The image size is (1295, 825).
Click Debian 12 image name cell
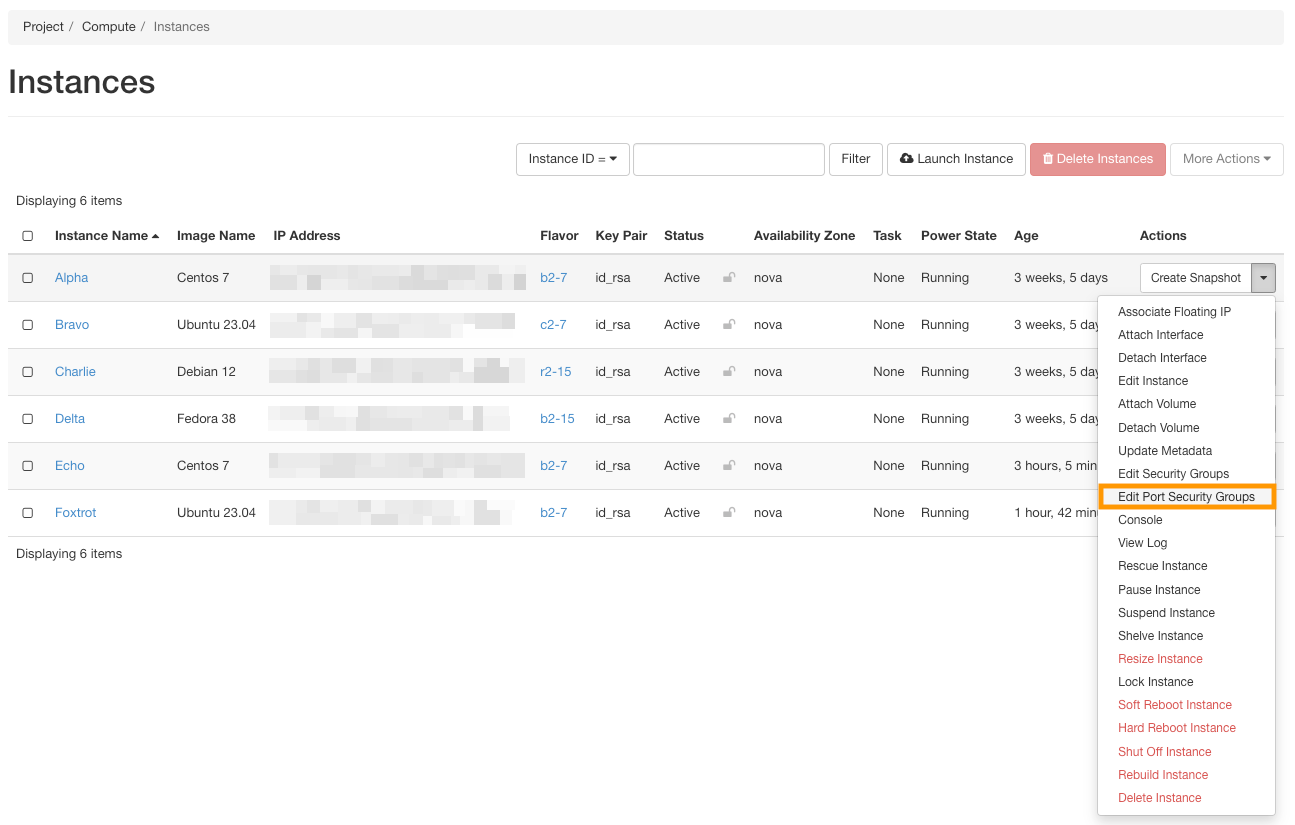(206, 372)
